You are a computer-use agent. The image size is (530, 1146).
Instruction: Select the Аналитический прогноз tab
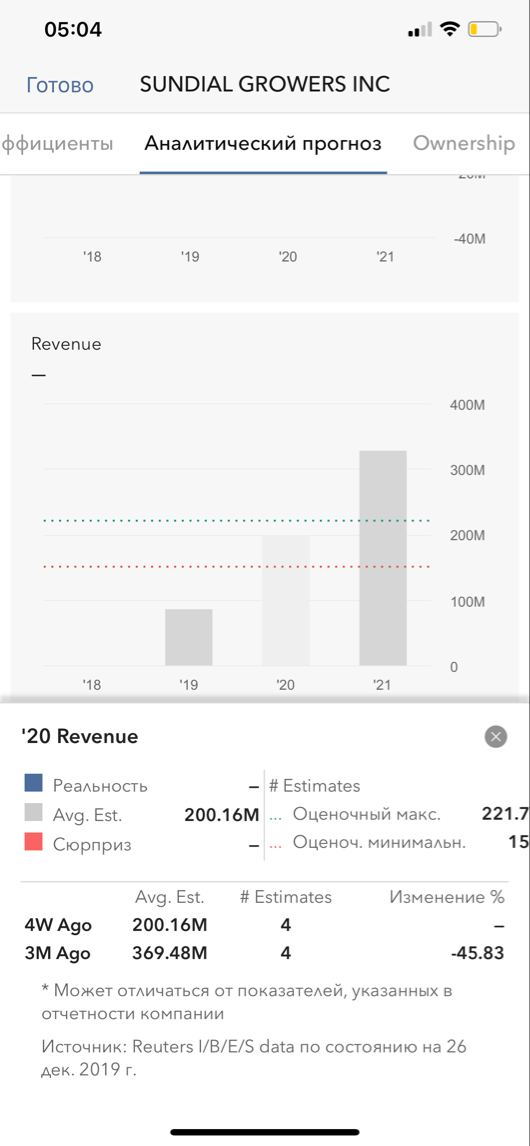[x=263, y=143]
